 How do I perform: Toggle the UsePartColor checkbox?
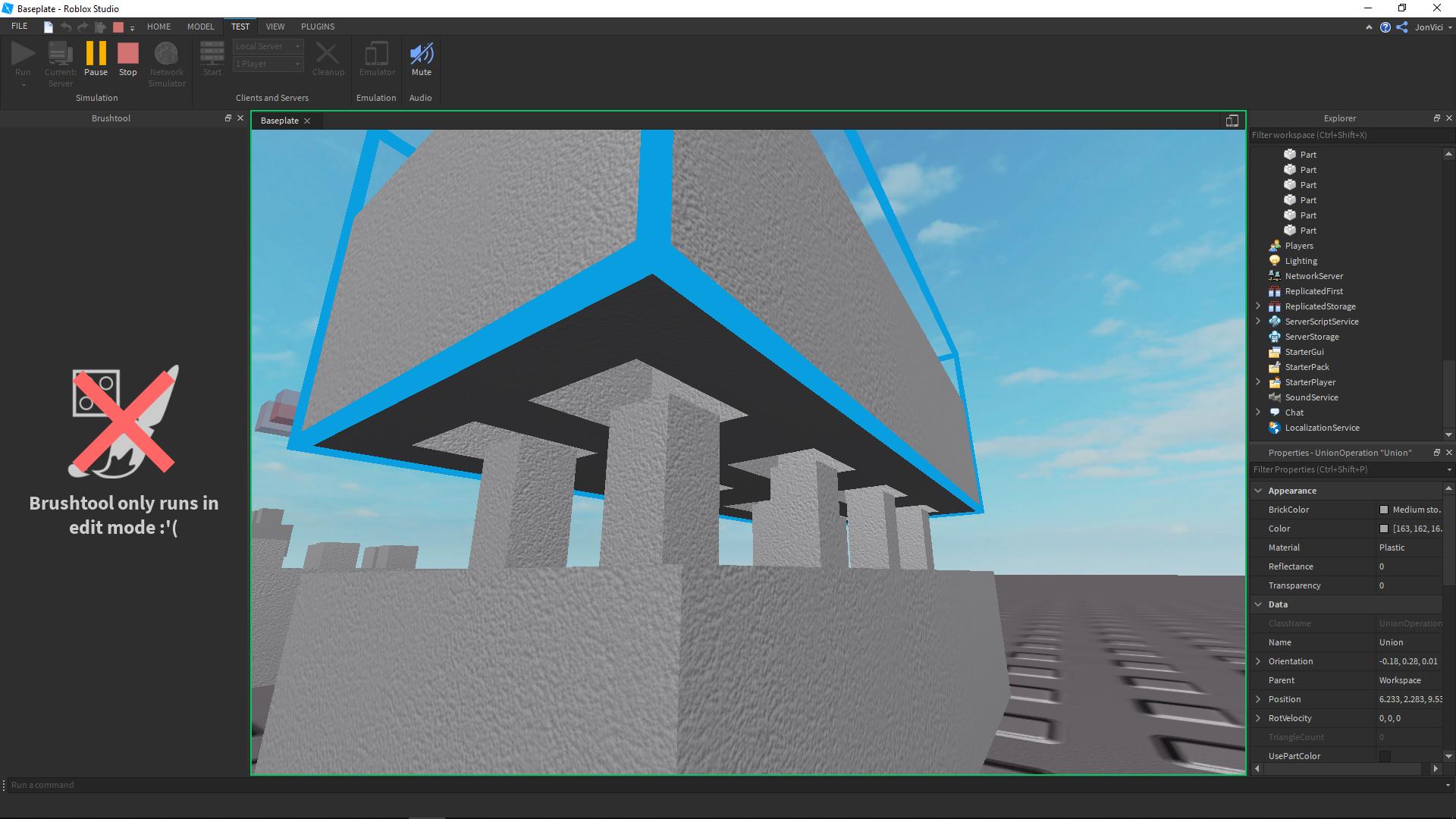click(1385, 756)
